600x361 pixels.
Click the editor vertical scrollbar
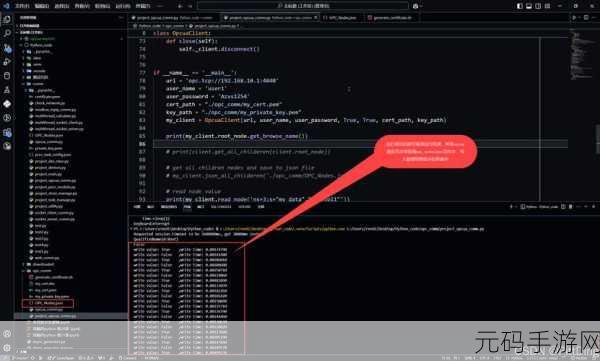(597, 138)
